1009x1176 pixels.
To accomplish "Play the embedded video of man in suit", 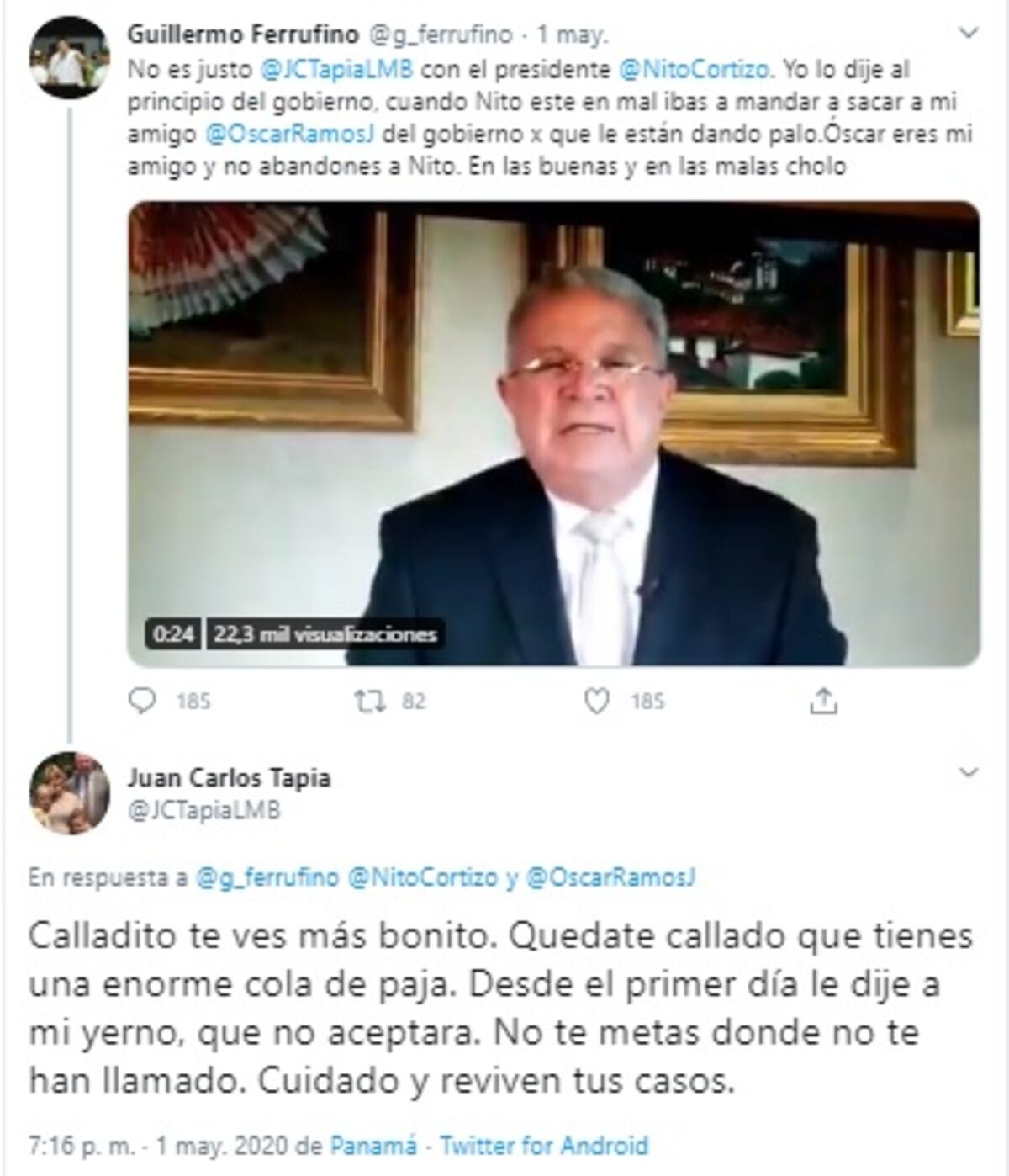I will coord(553,434).
